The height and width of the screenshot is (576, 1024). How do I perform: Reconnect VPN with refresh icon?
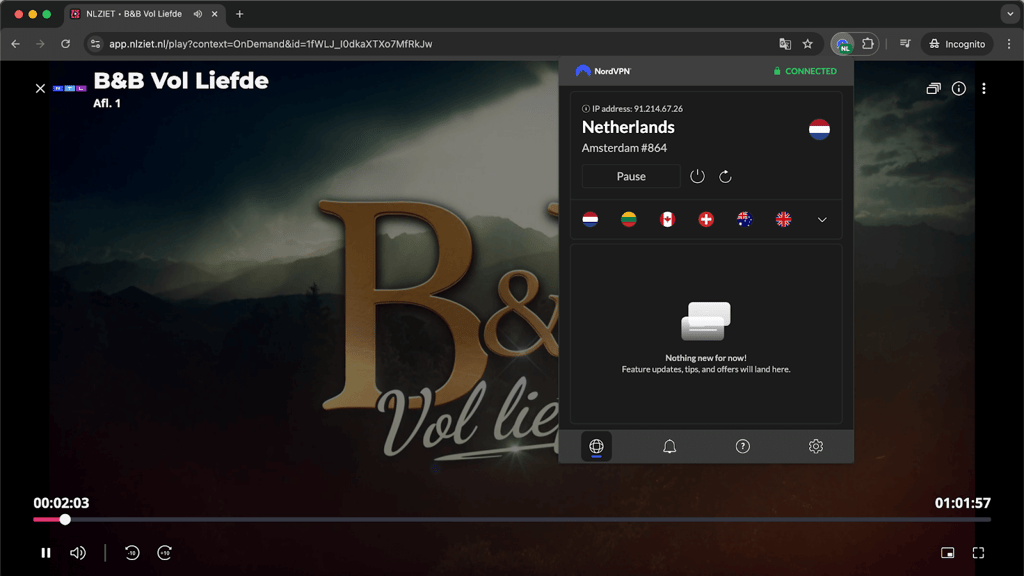tap(725, 176)
